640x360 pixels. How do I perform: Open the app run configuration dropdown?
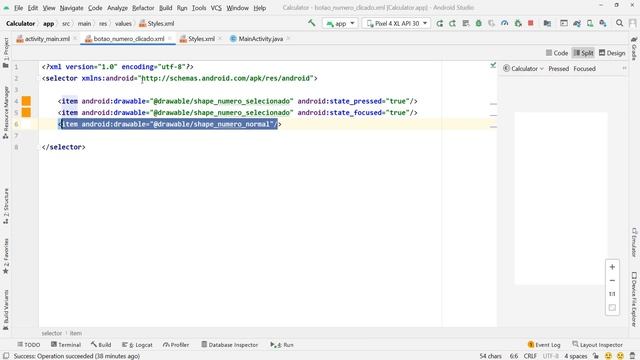click(x=340, y=24)
